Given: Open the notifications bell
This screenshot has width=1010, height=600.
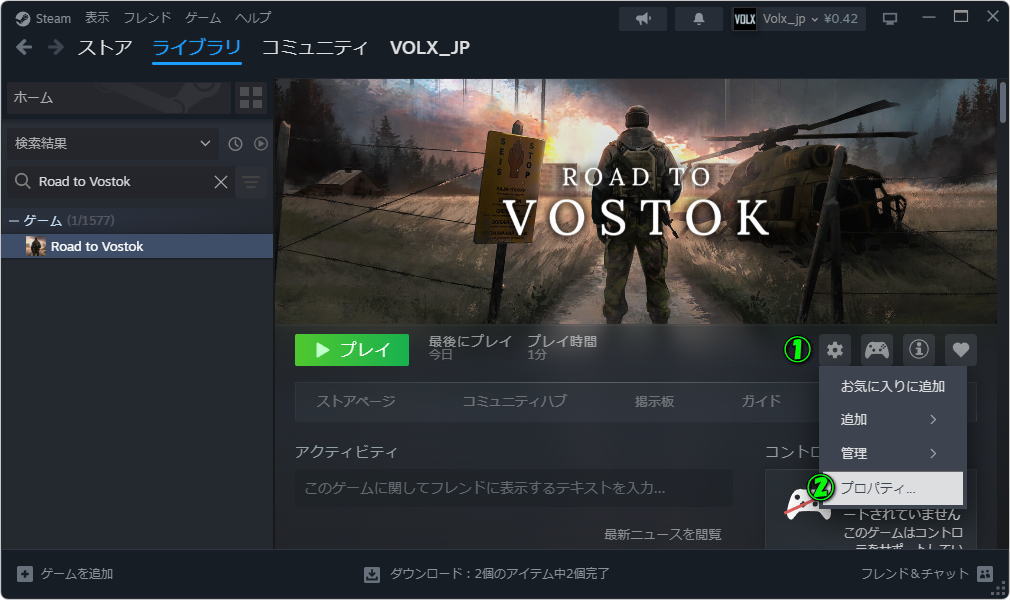Looking at the screenshot, I should pos(699,19).
